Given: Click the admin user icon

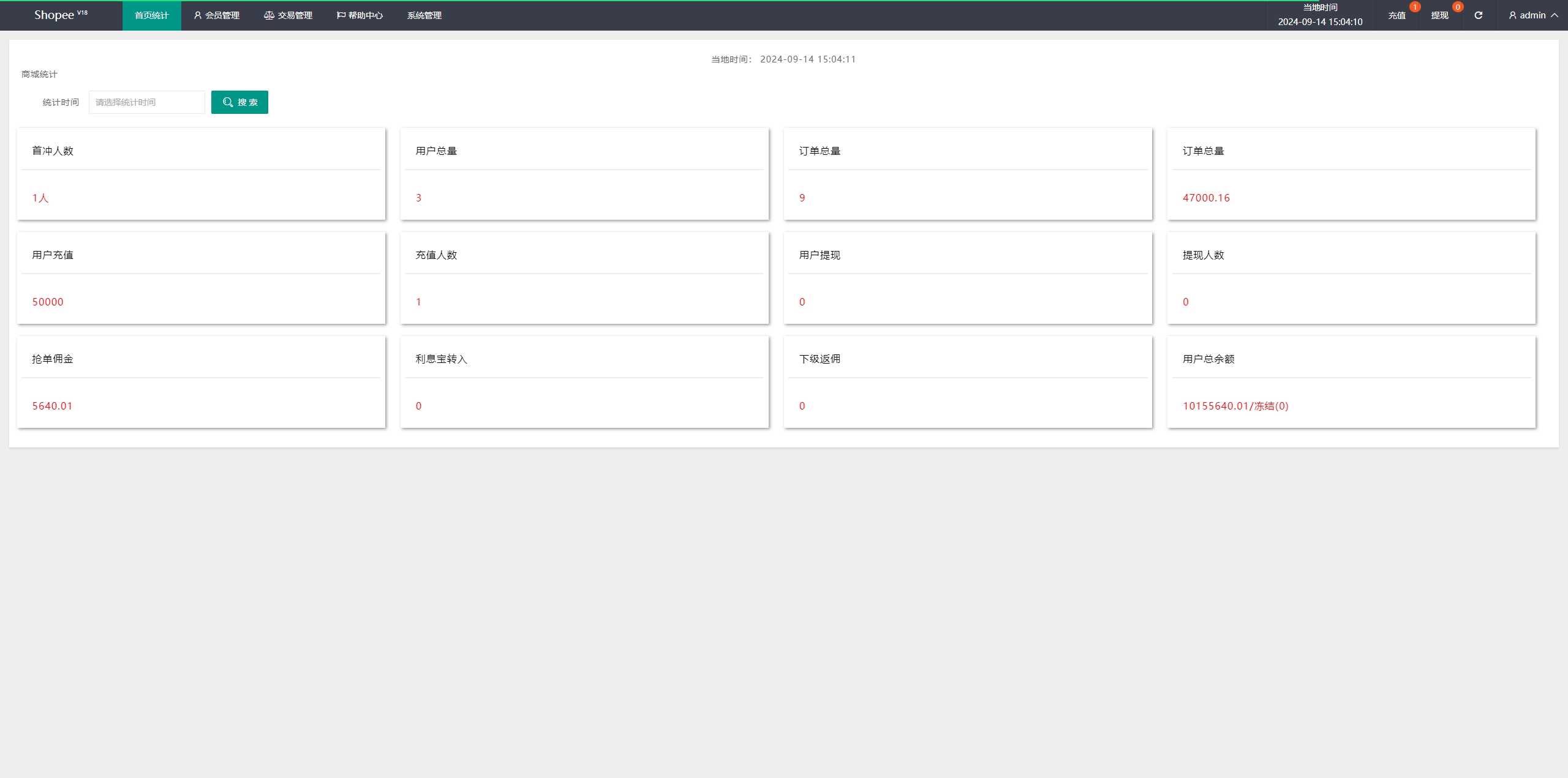Looking at the screenshot, I should pyautogui.click(x=1512, y=15).
